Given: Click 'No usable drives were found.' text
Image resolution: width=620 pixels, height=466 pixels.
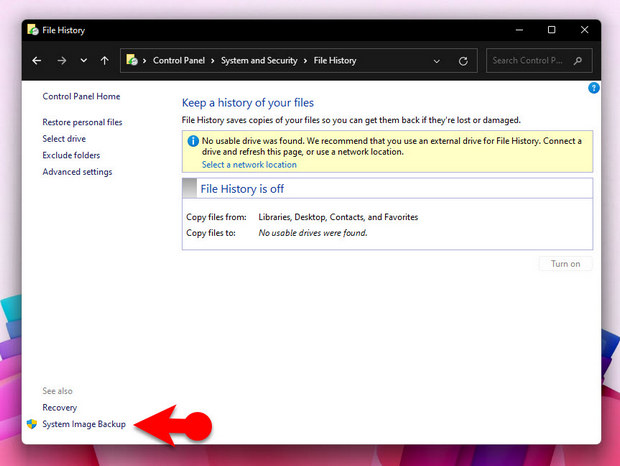Looking at the screenshot, I should [x=313, y=233].
